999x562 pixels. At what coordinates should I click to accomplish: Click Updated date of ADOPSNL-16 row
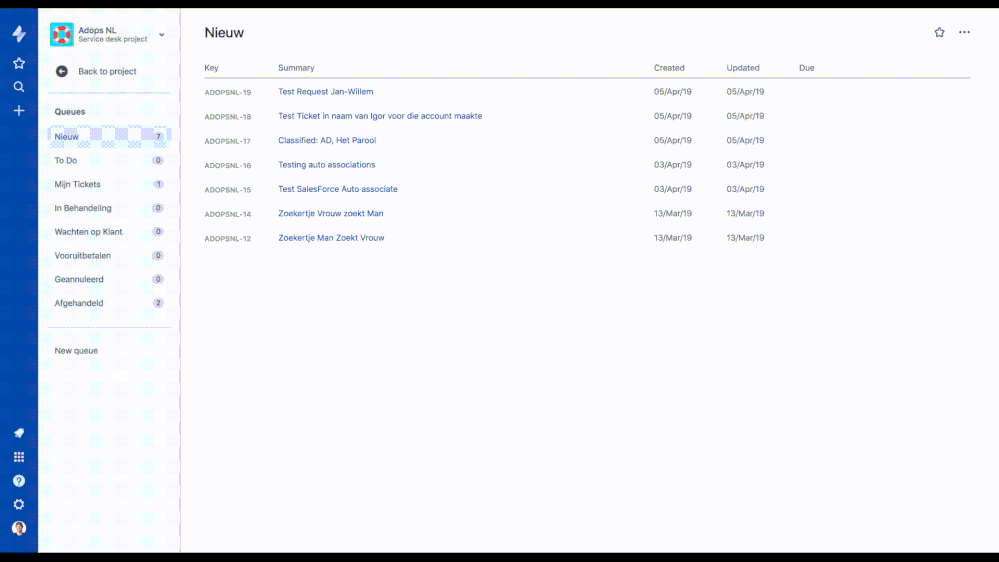pos(745,164)
